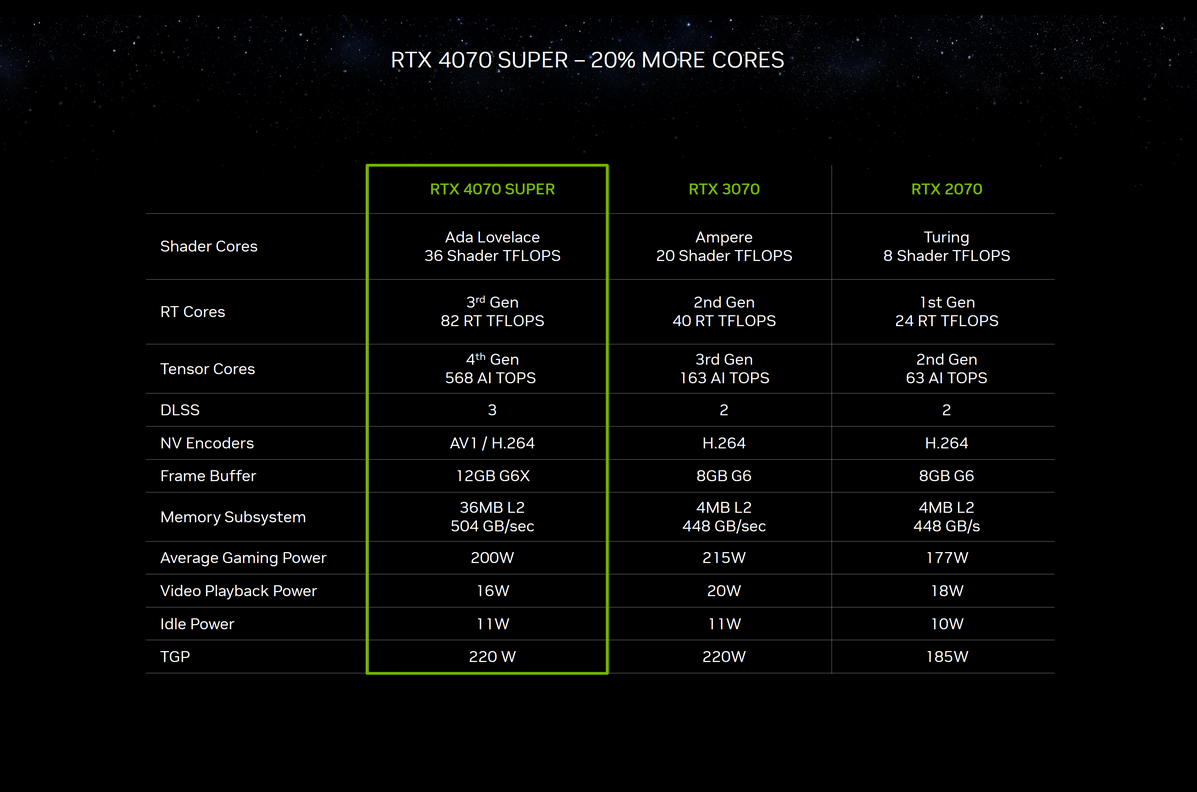Click the 'Video Playback Power' row label
This screenshot has width=1197, height=792.
tap(238, 591)
